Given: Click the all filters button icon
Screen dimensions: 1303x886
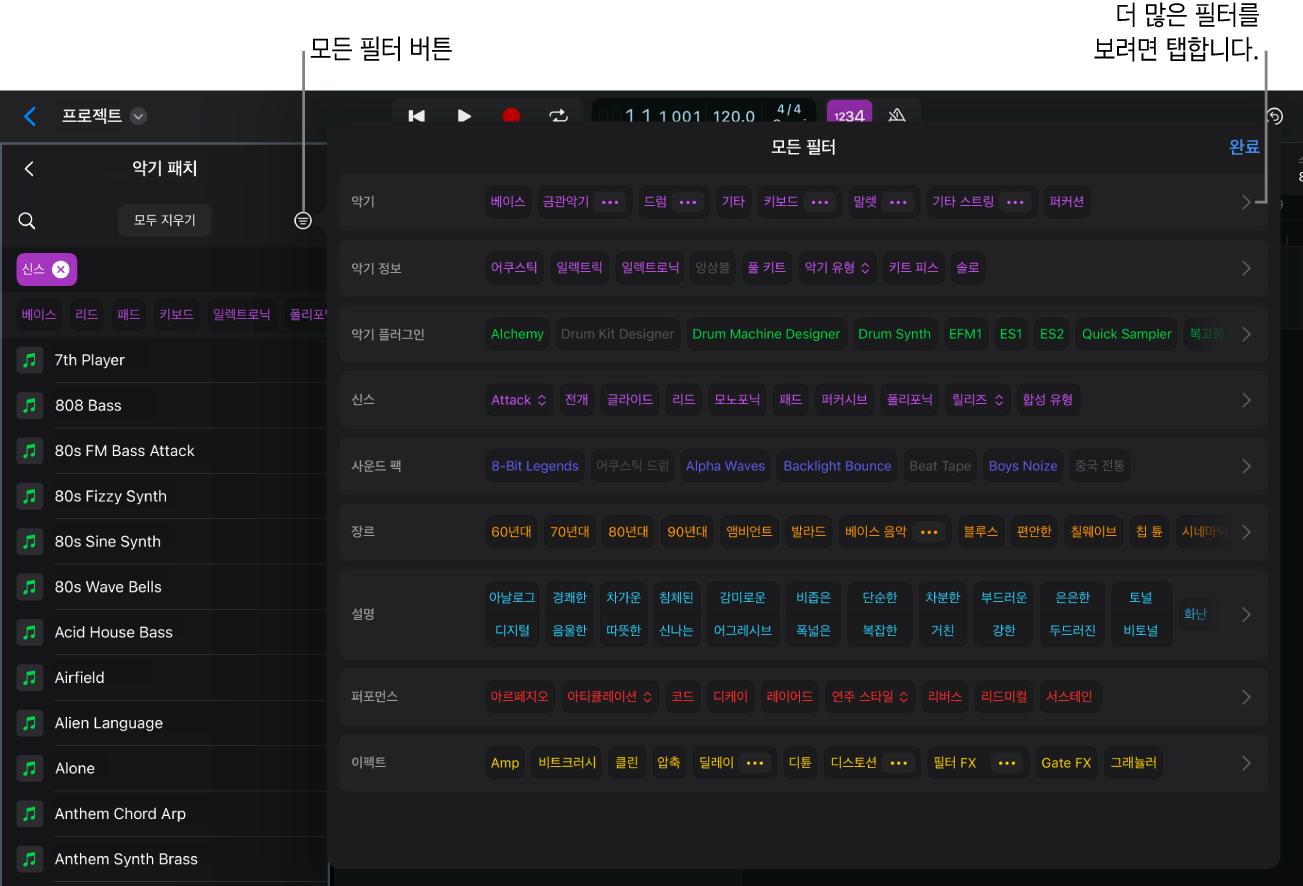Looking at the screenshot, I should point(303,221).
